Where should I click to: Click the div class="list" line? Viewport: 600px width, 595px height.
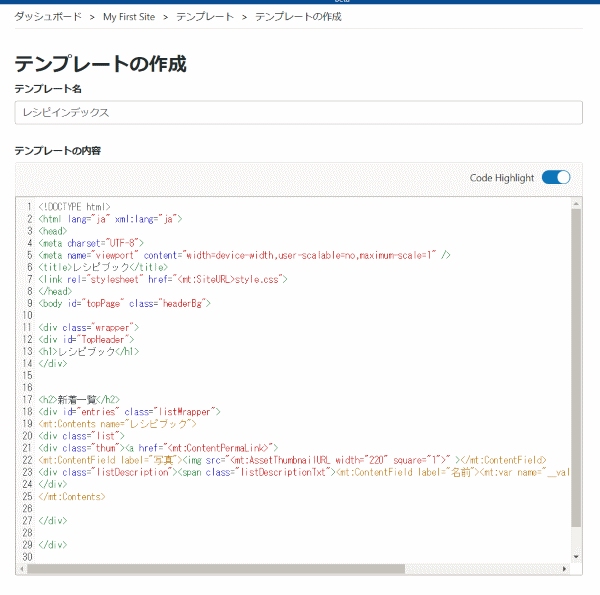tap(82, 436)
